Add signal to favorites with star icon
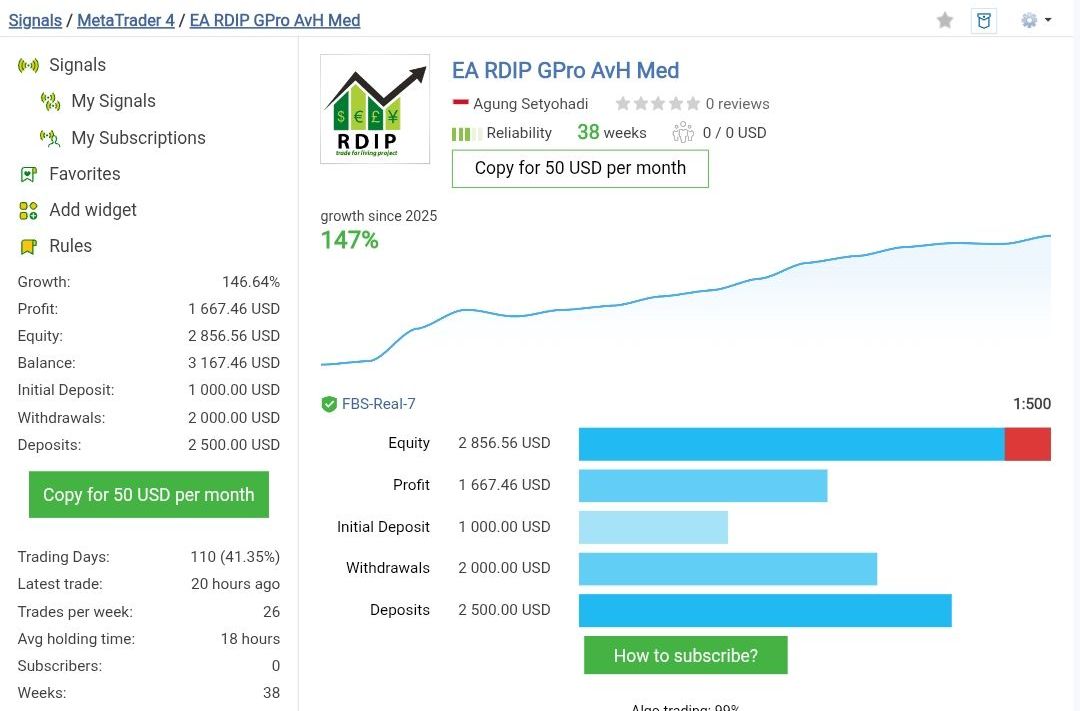This screenshot has width=1080, height=711. tap(945, 20)
